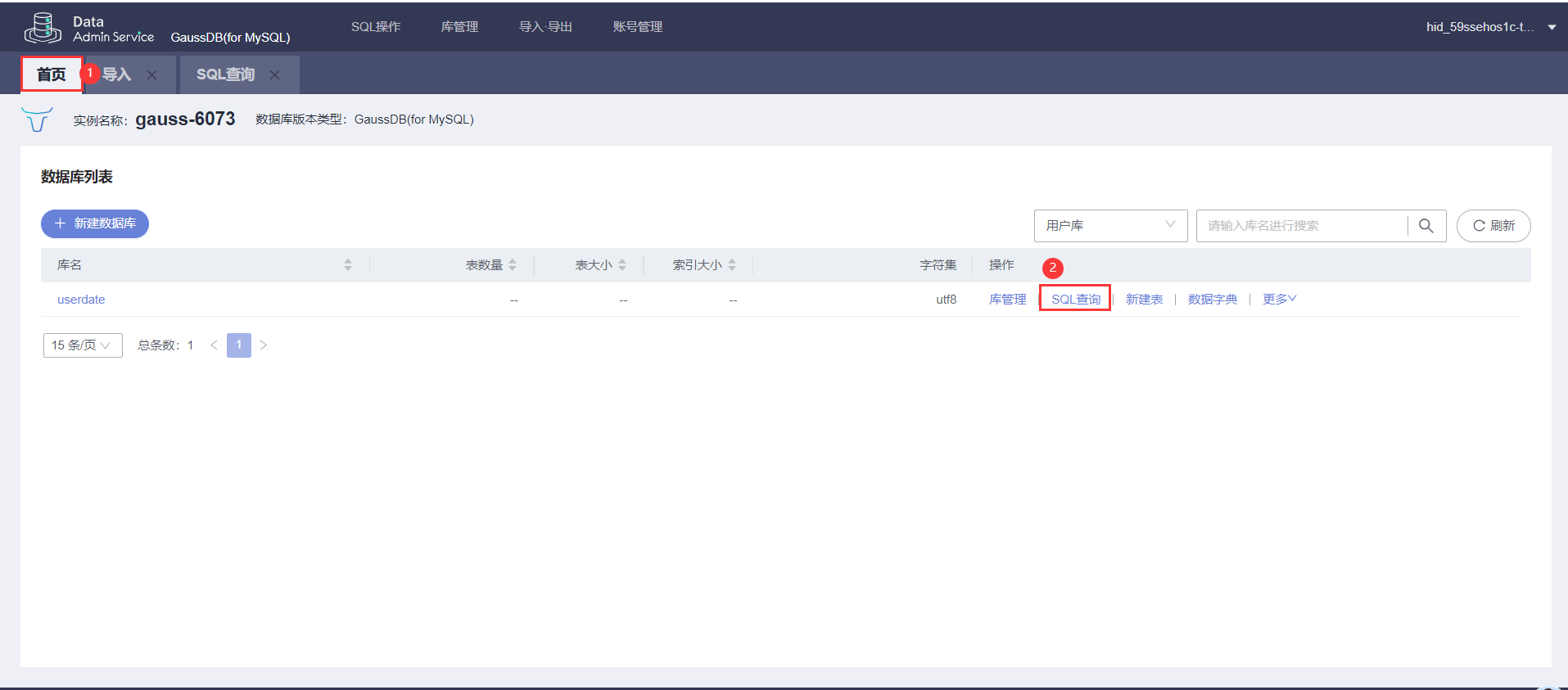Viewport: 1568px width, 690px height.
Task: Click the instance bull-horn icon beside gauss-6073
Action: click(x=37, y=120)
